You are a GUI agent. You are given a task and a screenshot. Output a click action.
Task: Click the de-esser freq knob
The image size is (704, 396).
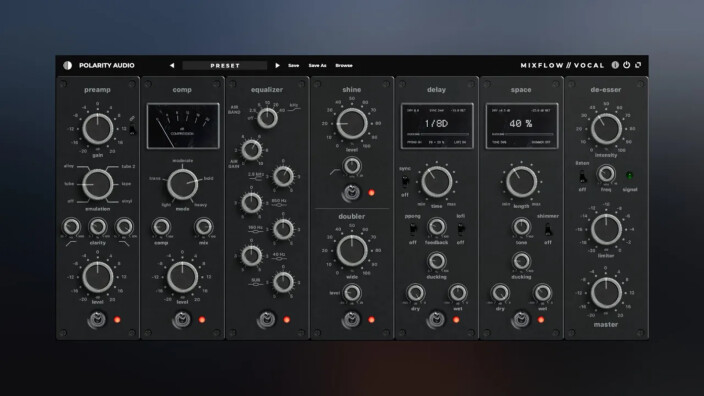pos(606,174)
